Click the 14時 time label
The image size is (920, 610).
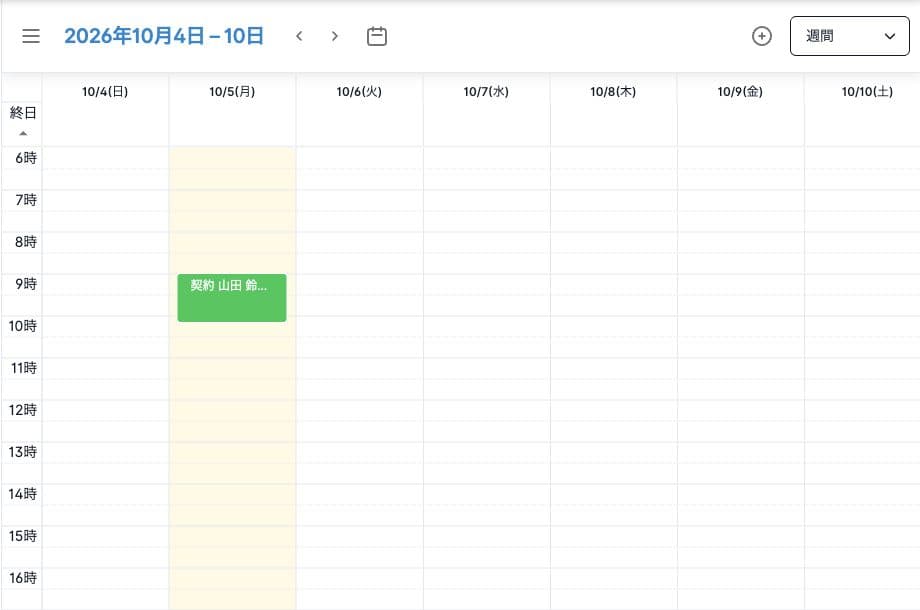click(23, 494)
